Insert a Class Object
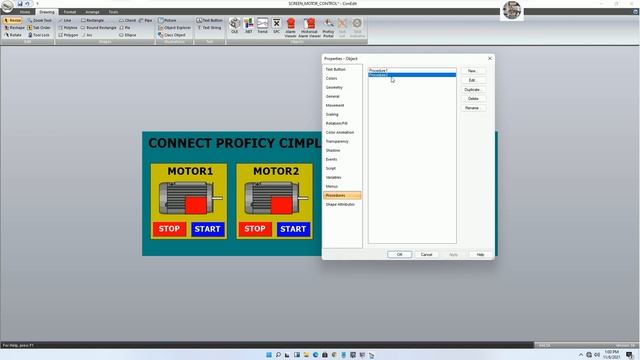Viewport: 640px width, 360px height. coord(172,35)
